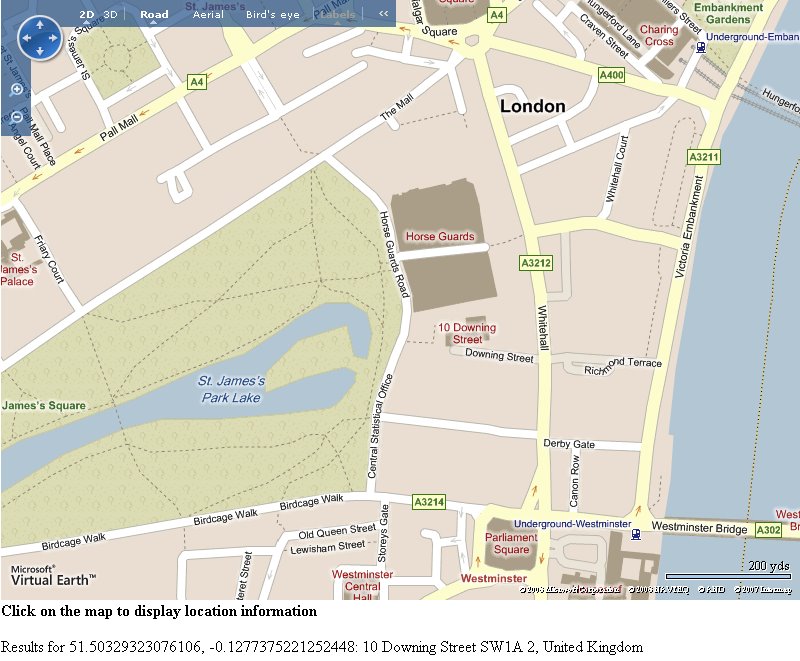
Task: Click the A4 shield near Trafalgar Square
Action: click(x=496, y=15)
